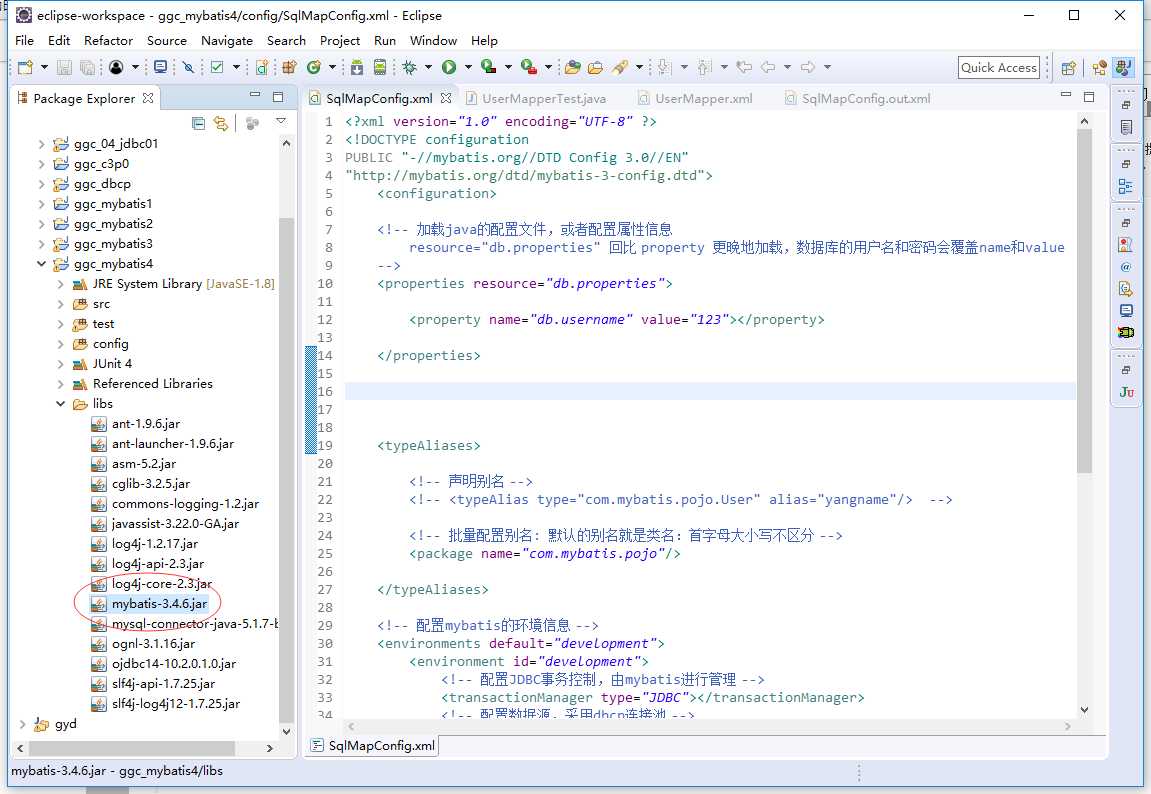Click the Last Edit Location icon
The height and width of the screenshot is (794, 1151).
744,68
